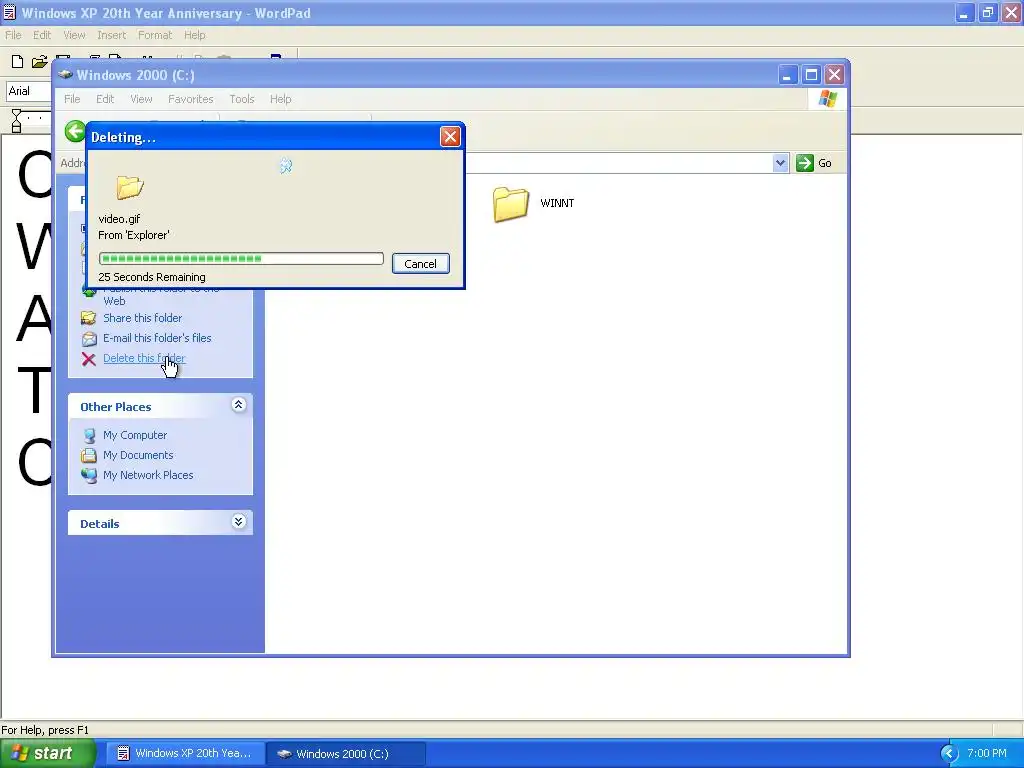The width and height of the screenshot is (1024, 768).
Task: Click the Start button
Action: [48, 753]
